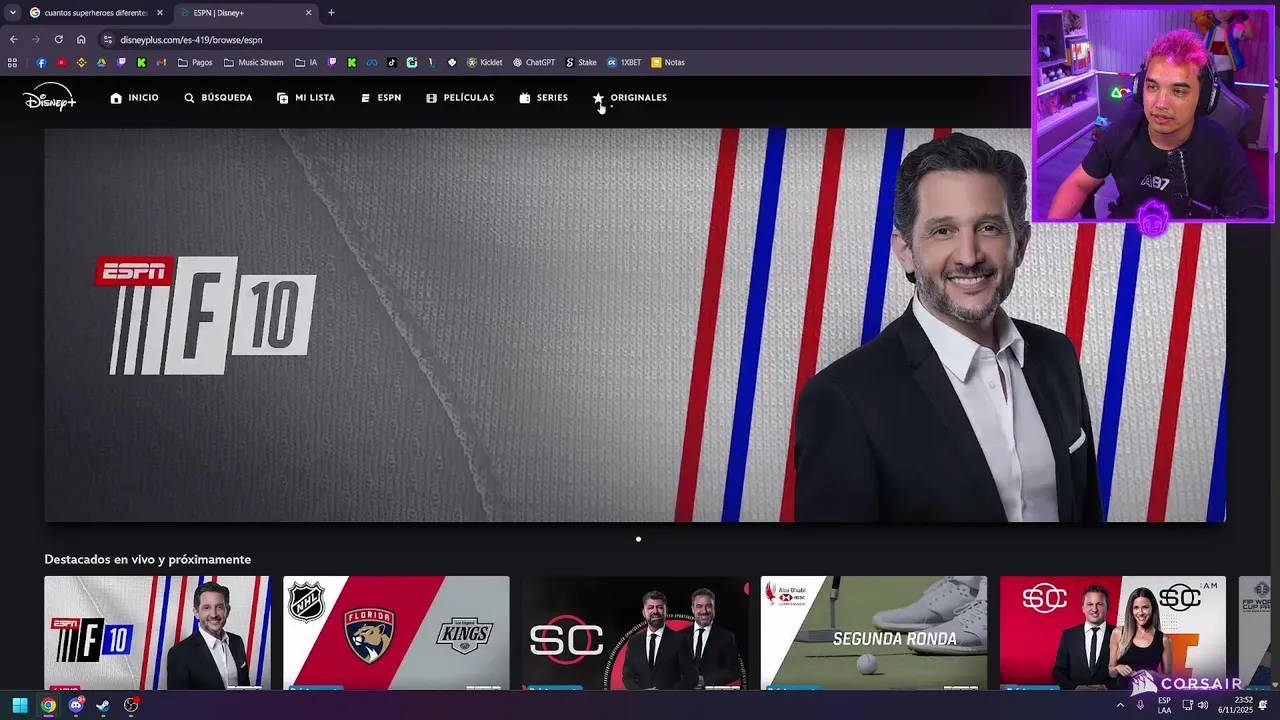1280x720 pixels.
Task: Open the YouTube bookmark
Action: point(61,62)
